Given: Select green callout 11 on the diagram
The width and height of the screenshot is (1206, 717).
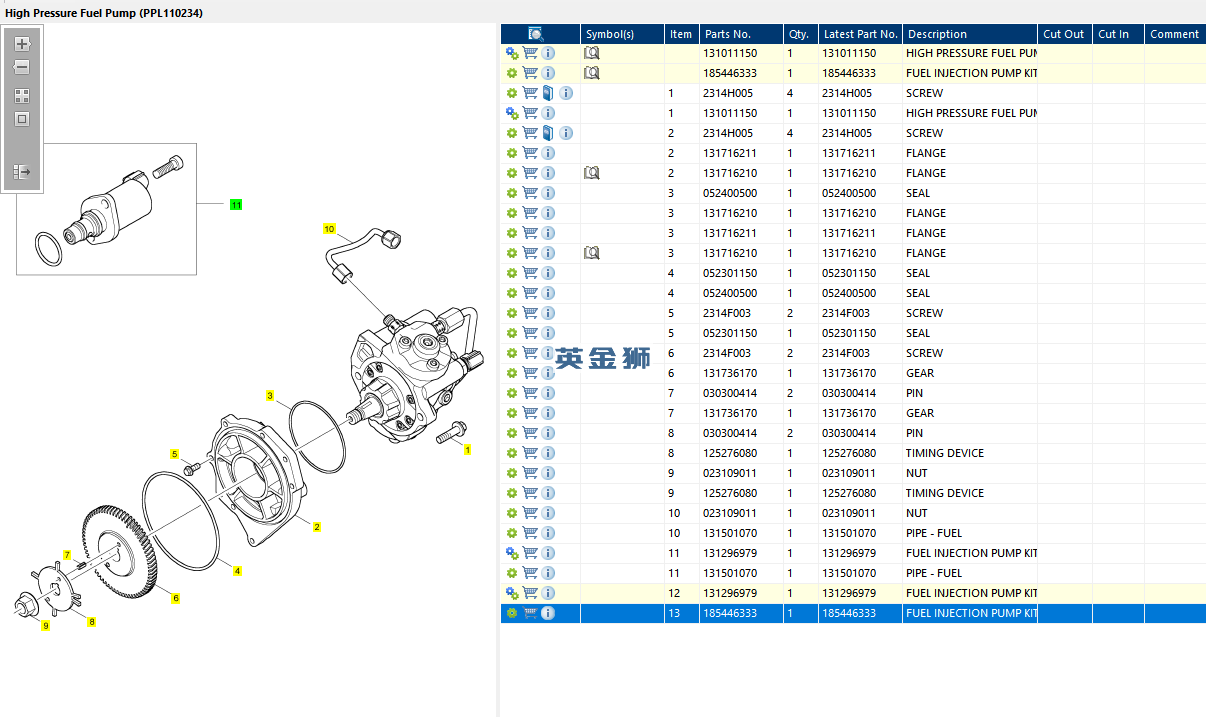Looking at the screenshot, I should (x=236, y=204).
